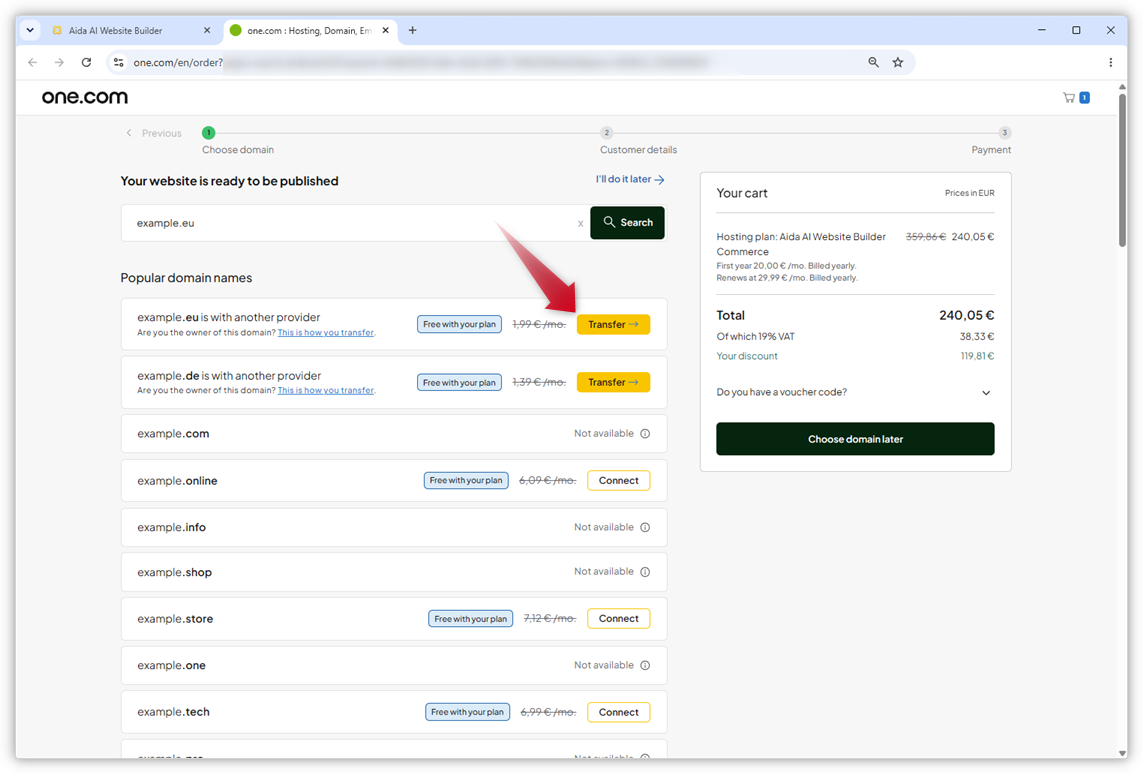1143x774 pixels.
Task: Expand the voucher code section
Action: [854, 392]
